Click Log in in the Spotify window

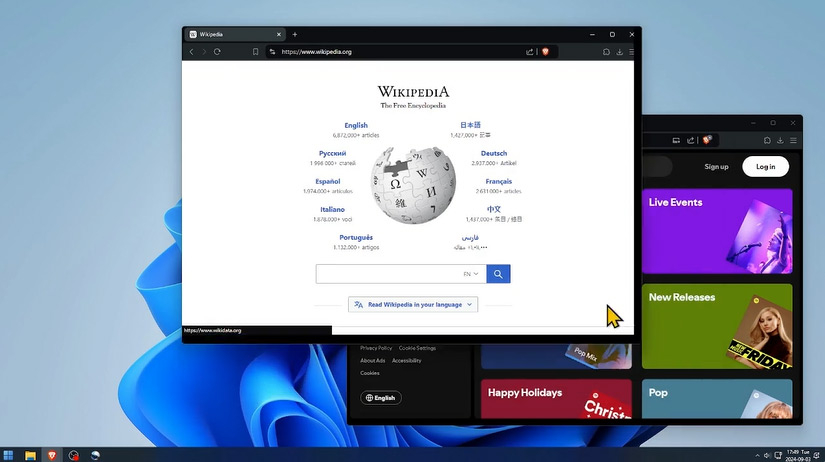point(766,166)
